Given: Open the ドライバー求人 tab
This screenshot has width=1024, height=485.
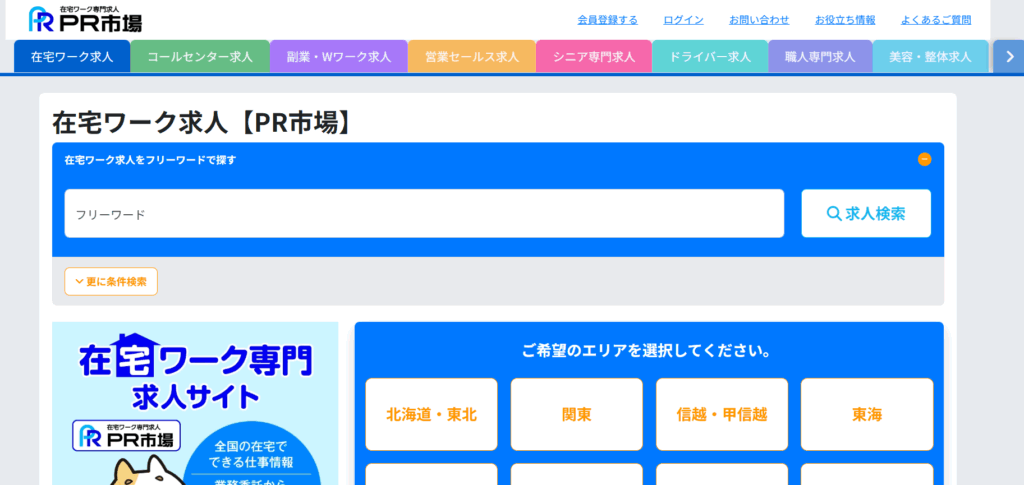Looking at the screenshot, I should [x=709, y=57].
